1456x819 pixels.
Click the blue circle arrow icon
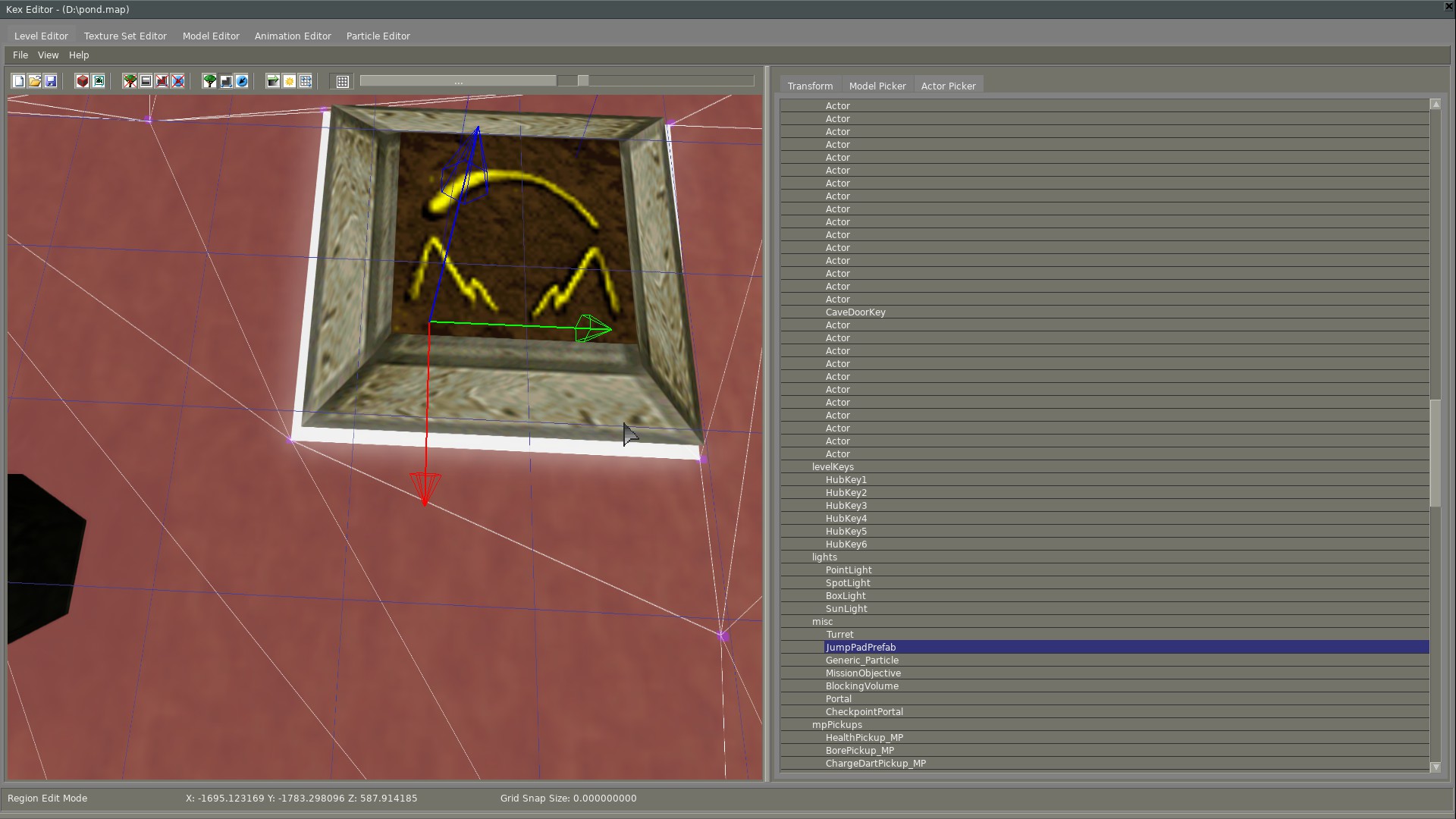click(242, 81)
